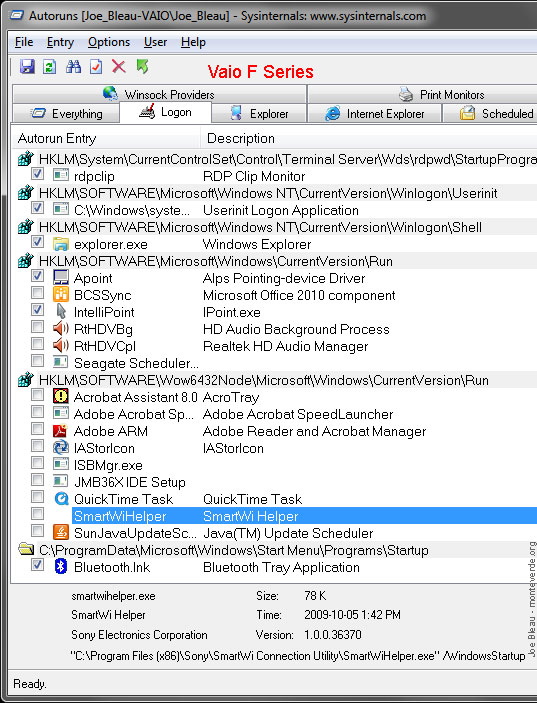Open the File menu
Viewport: 537px width, 703px height.
tap(24, 42)
